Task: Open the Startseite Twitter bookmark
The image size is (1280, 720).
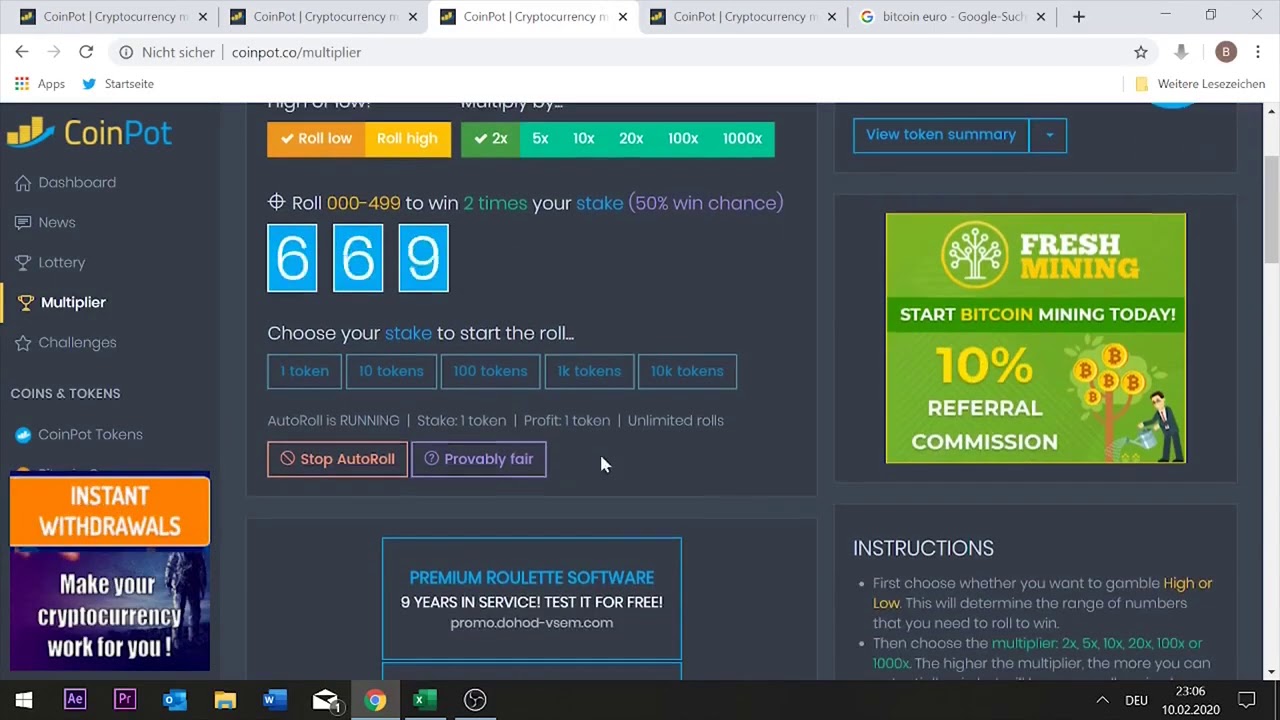Action: 118,84
